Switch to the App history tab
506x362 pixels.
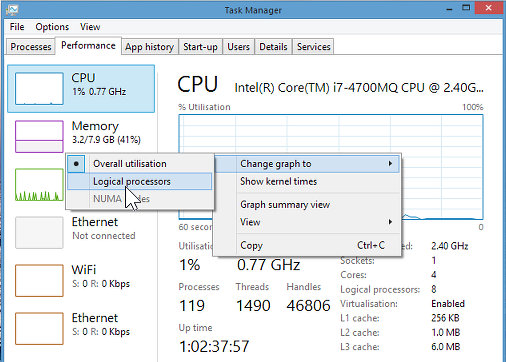[x=150, y=47]
